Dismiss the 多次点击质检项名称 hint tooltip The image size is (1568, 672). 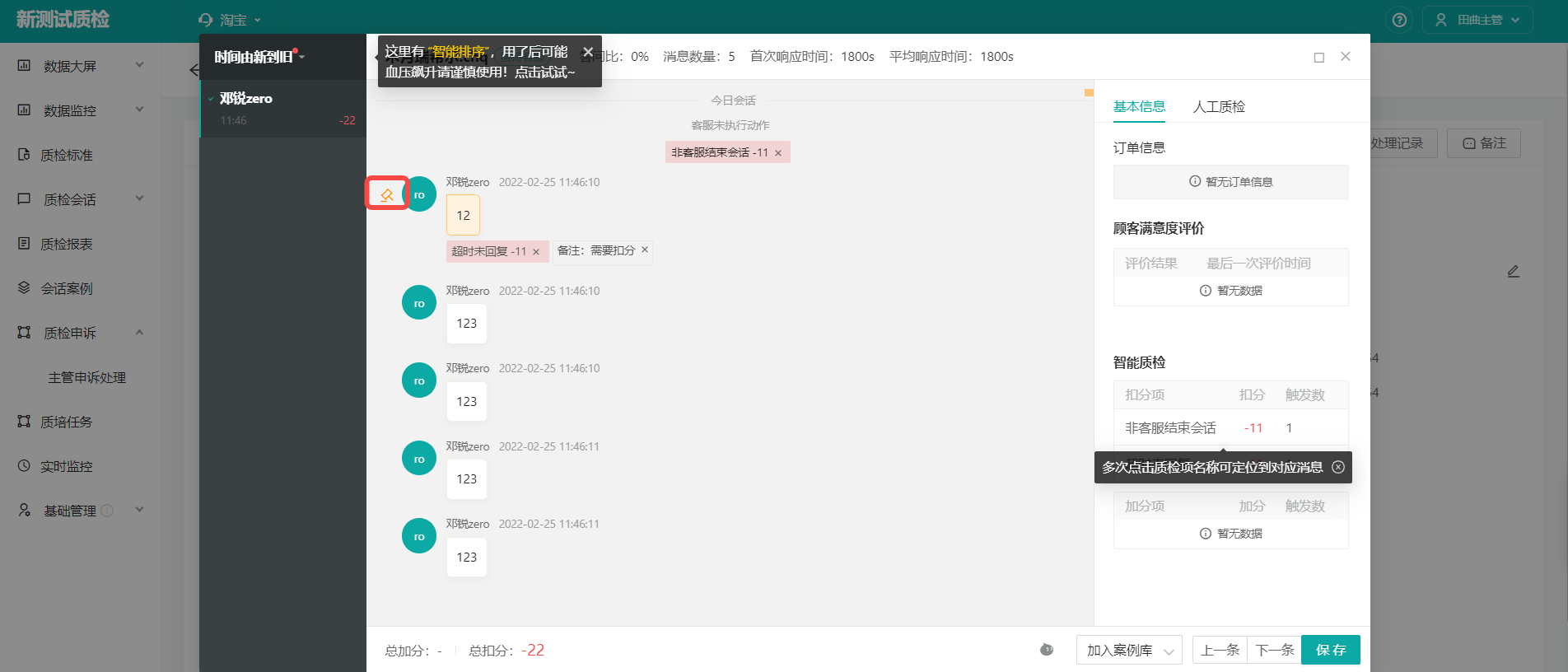point(1338,467)
